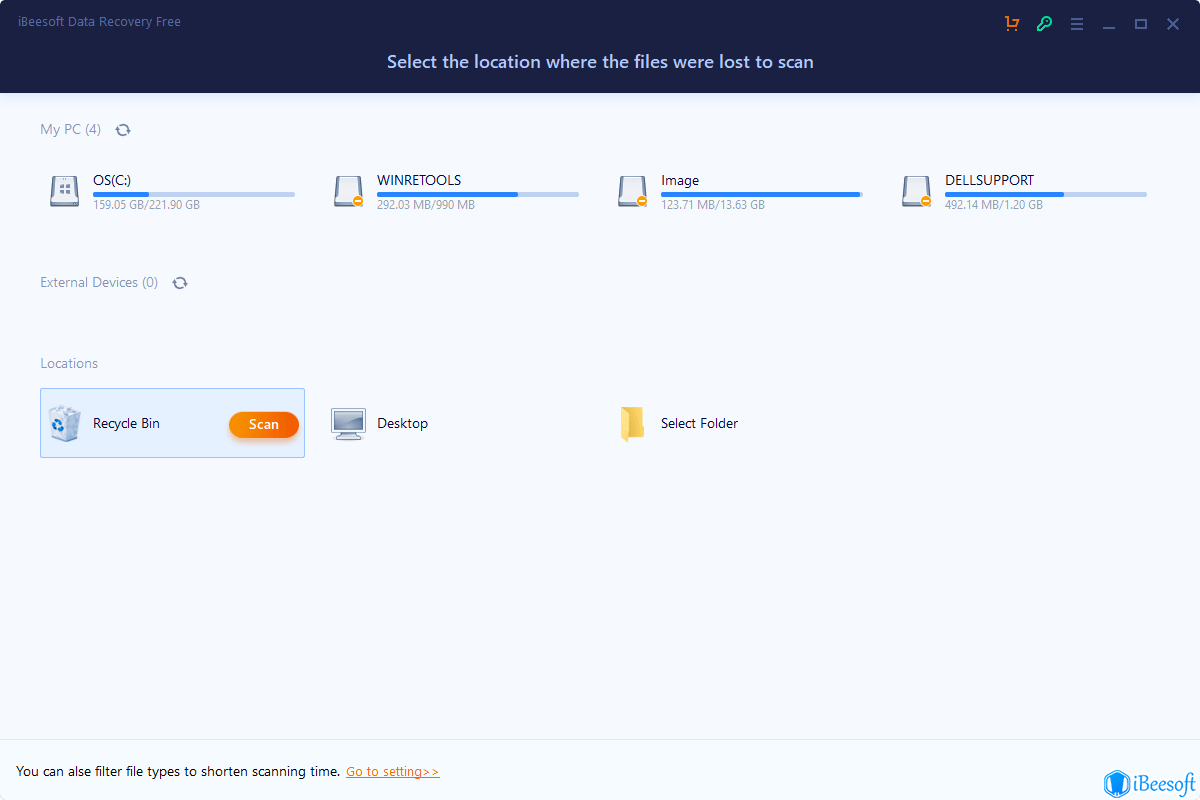This screenshot has height=800, width=1200.
Task: Click the External Devices (0) heading
Action: click(99, 283)
